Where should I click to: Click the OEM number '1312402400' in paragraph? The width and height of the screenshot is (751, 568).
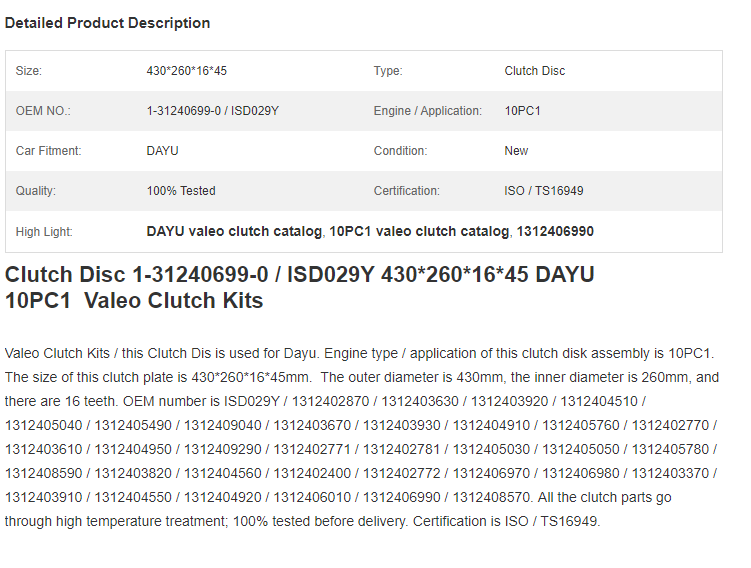(x=312, y=473)
